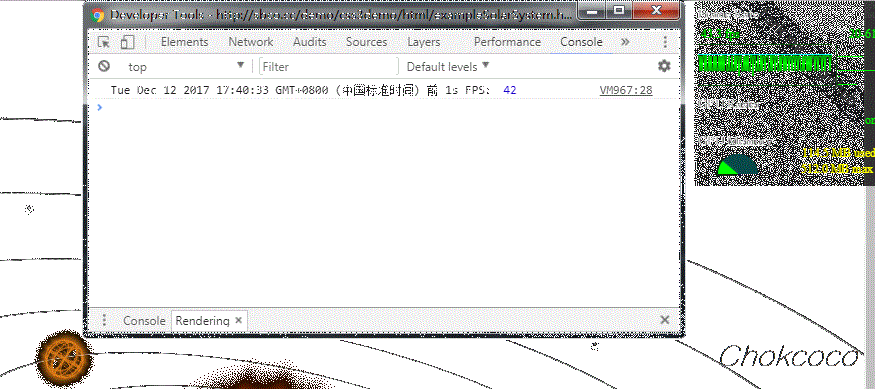Switch to the Elements tab
875x389 pixels.
(x=184, y=42)
